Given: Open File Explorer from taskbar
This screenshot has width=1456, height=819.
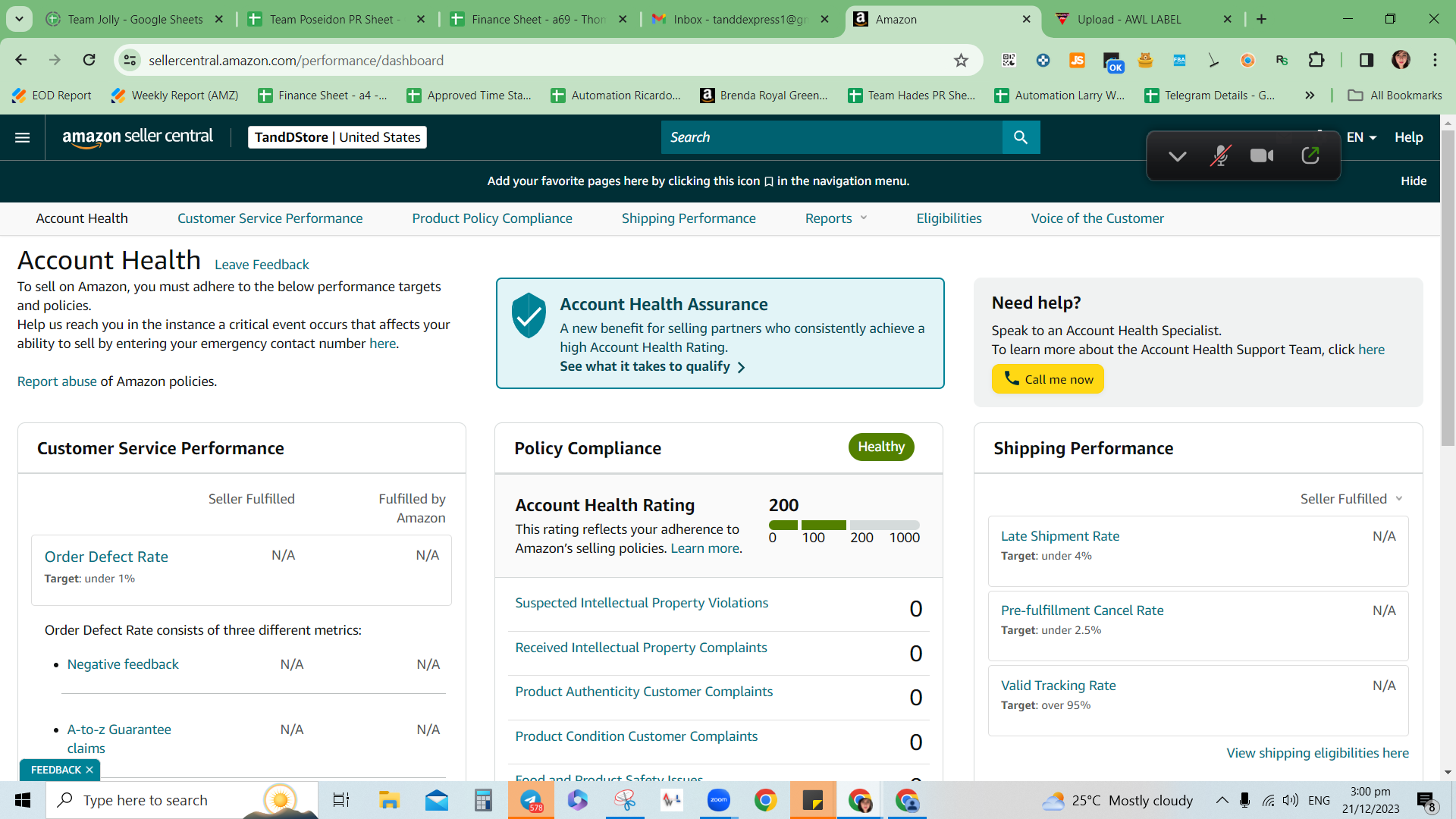Looking at the screenshot, I should coord(389,800).
